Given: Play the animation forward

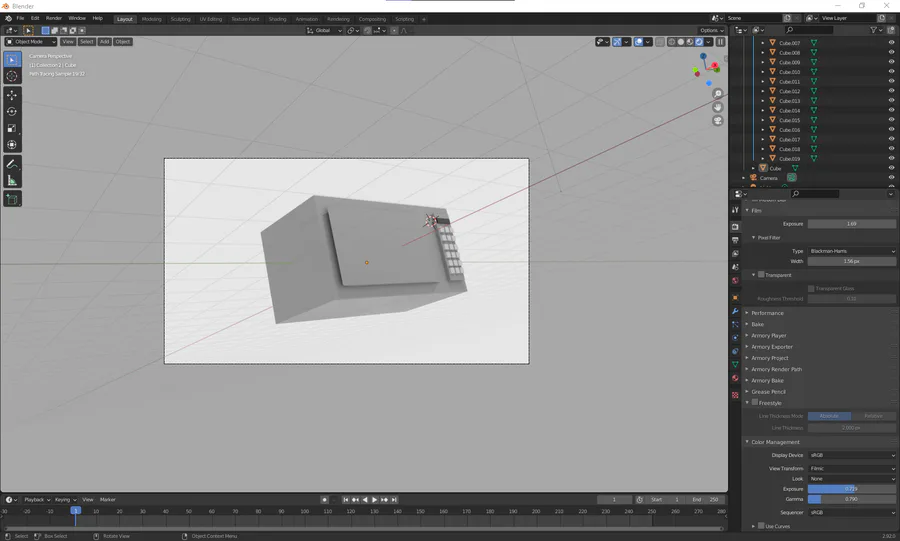Looking at the screenshot, I should point(374,500).
